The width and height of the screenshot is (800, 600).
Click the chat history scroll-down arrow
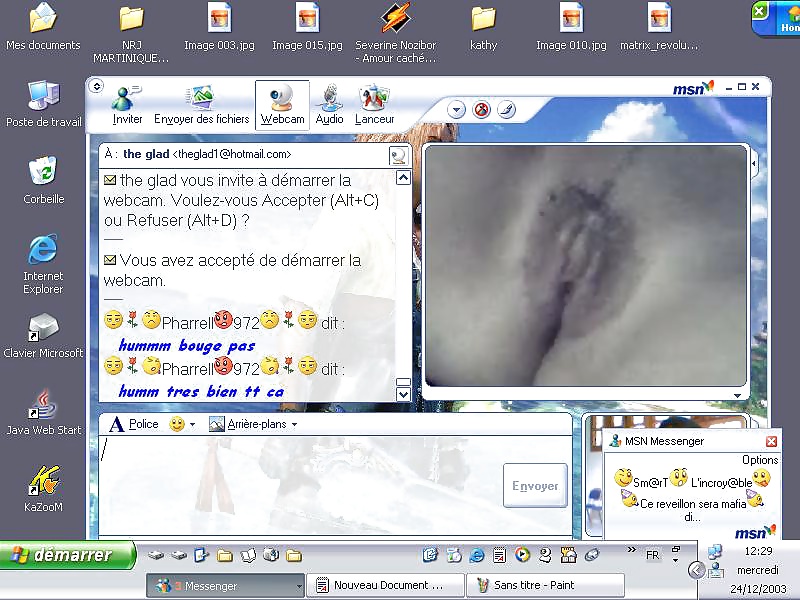click(403, 394)
